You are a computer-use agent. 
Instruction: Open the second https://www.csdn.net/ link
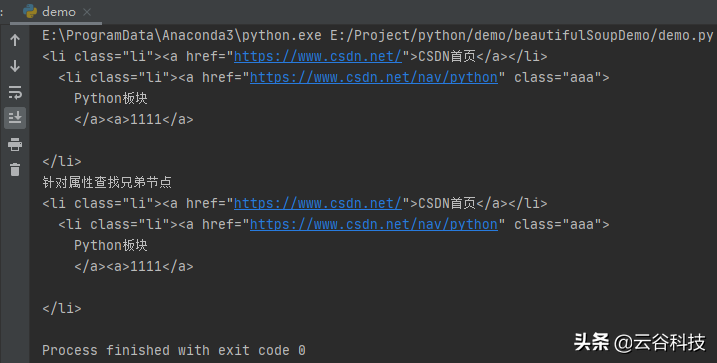point(318,203)
